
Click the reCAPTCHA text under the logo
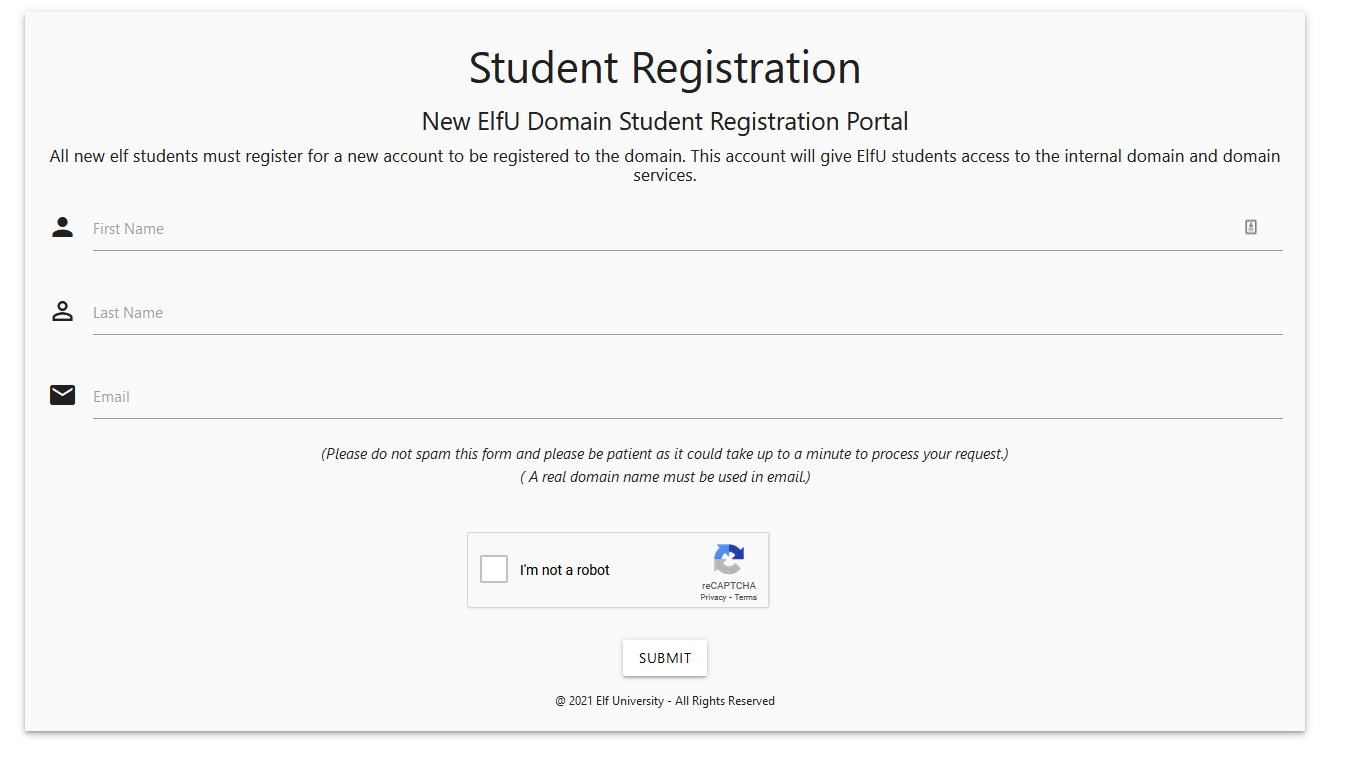[729, 586]
